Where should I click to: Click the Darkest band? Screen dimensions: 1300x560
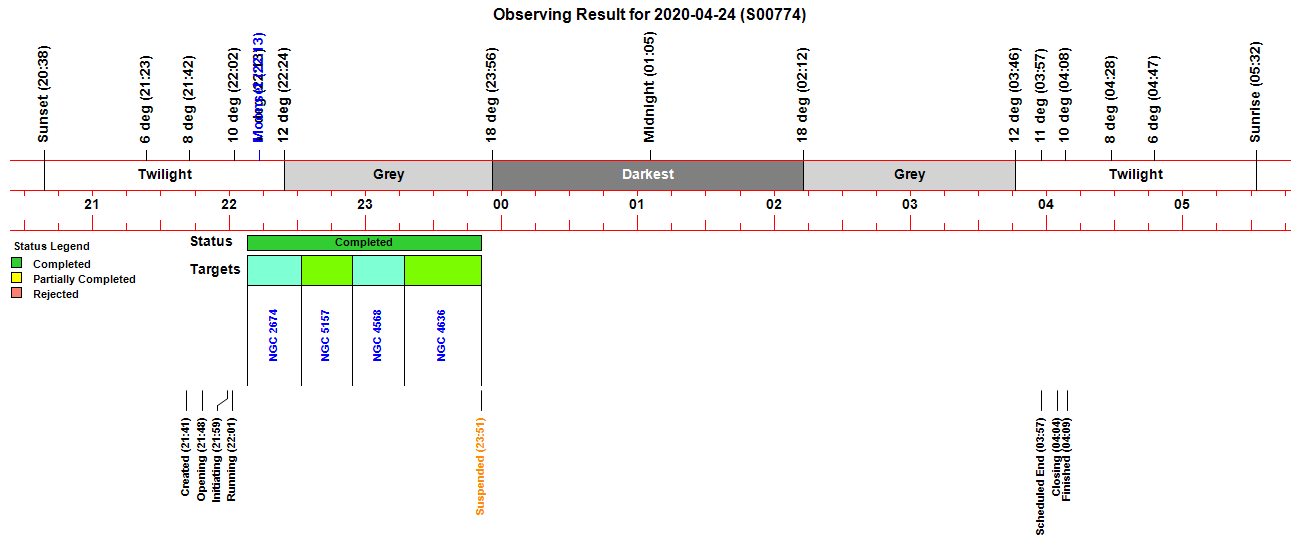[648, 175]
